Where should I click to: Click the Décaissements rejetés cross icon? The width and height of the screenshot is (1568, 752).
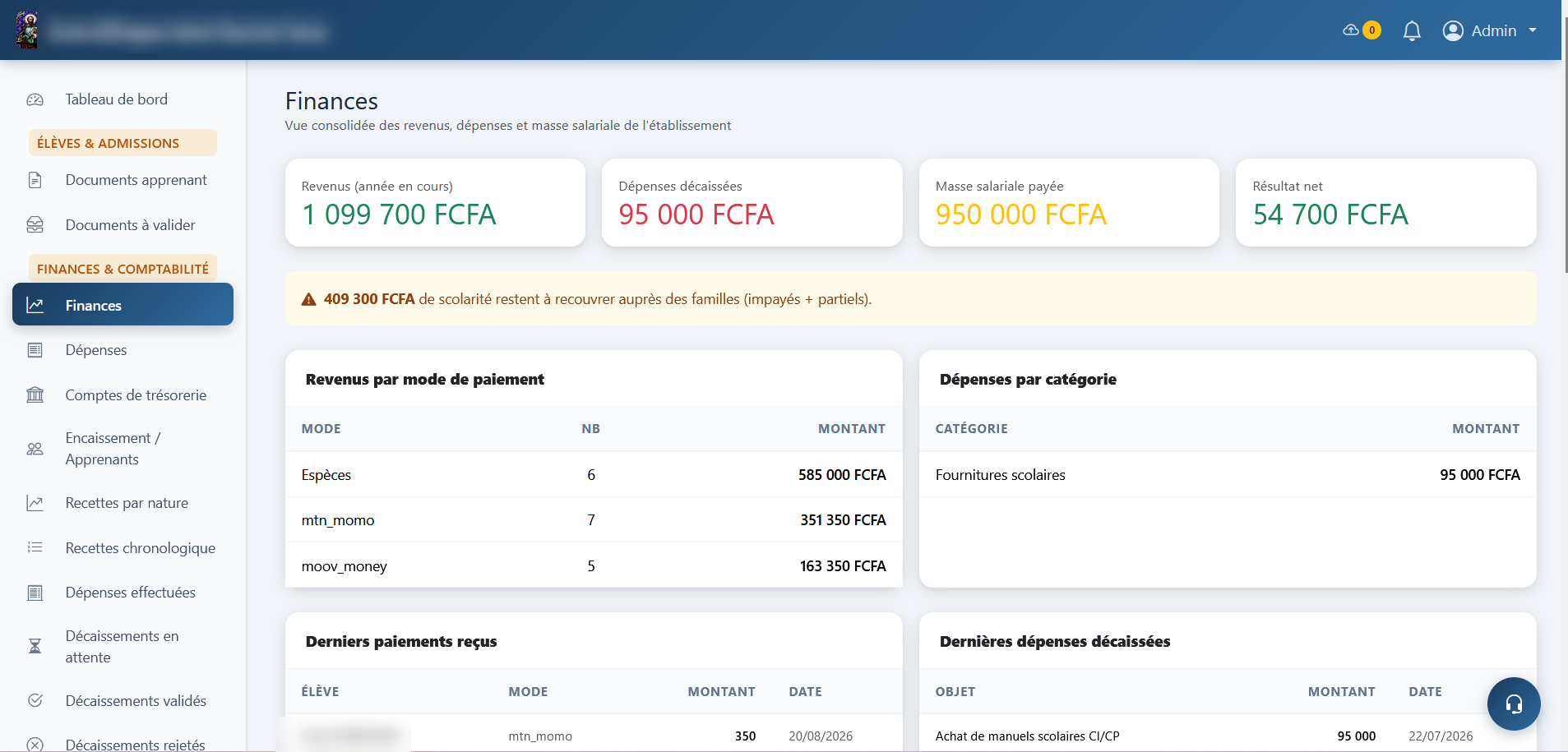(x=35, y=745)
